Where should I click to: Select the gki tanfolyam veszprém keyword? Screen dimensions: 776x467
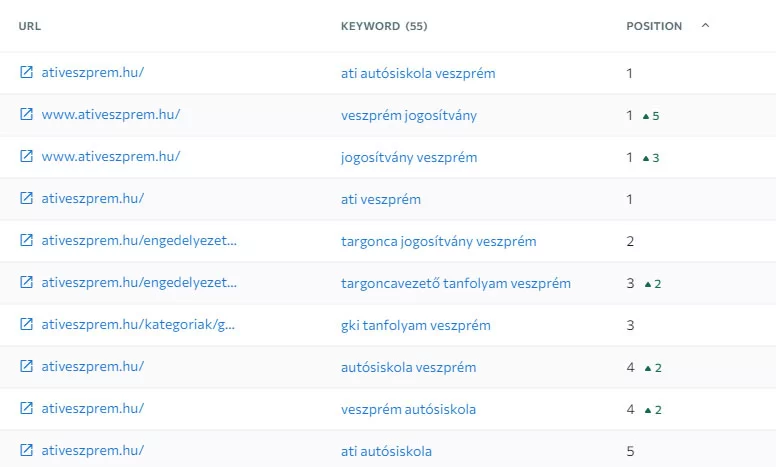415,325
